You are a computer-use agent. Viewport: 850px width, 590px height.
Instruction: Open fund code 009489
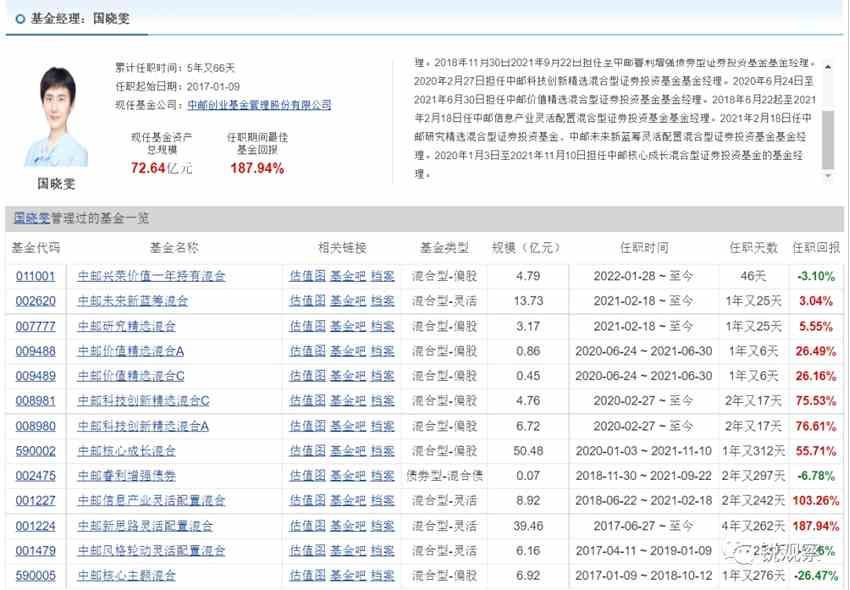point(35,376)
